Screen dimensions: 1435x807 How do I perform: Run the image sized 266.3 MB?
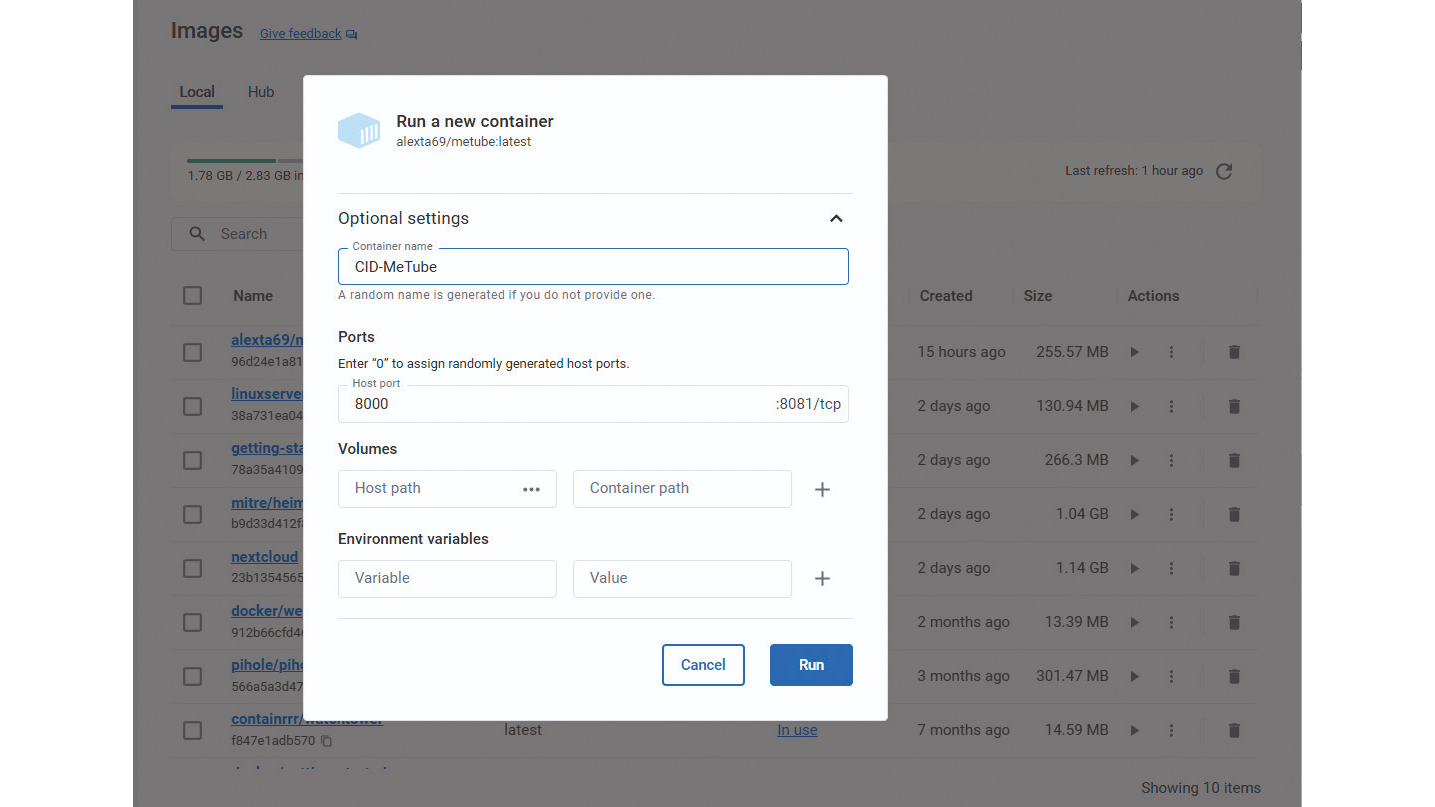point(1135,460)
